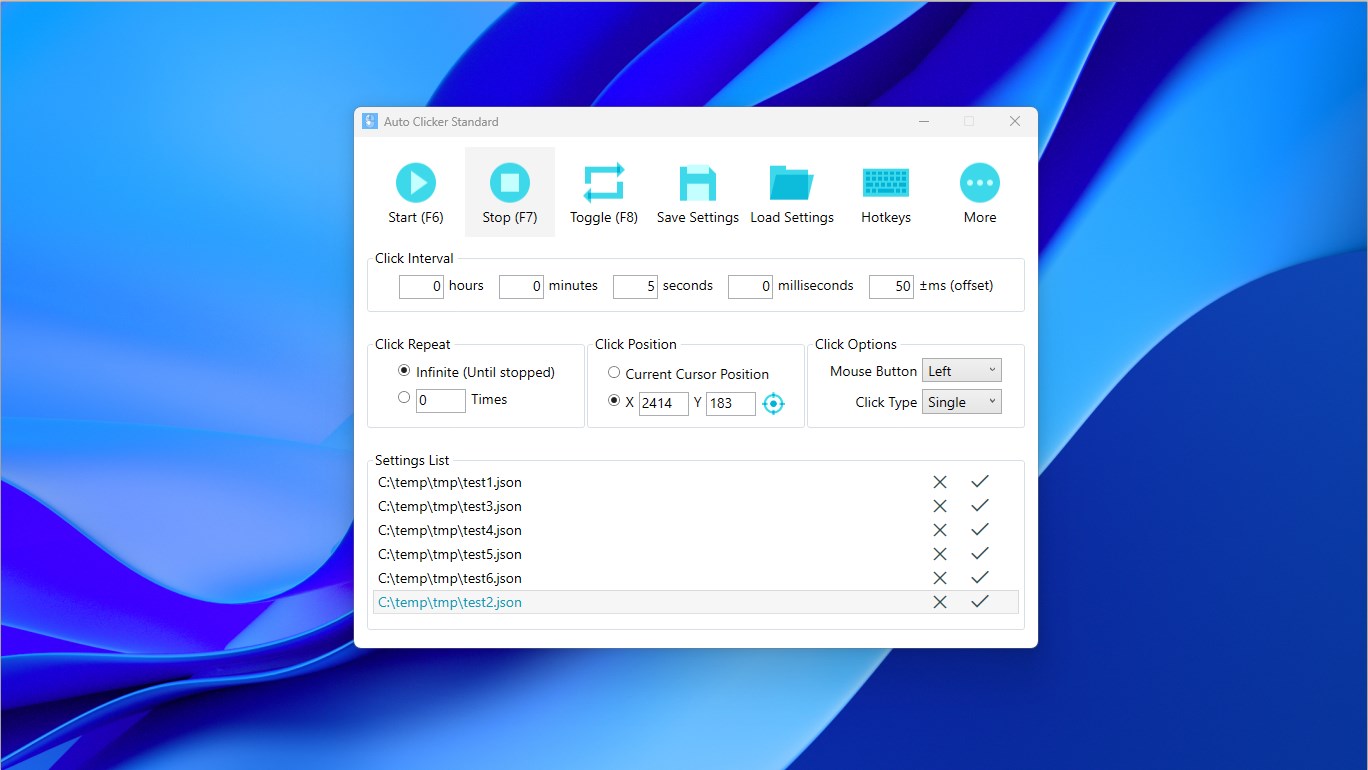Remove test2.json with its X icon
The image size is (1368, 770).
[940, 602]
